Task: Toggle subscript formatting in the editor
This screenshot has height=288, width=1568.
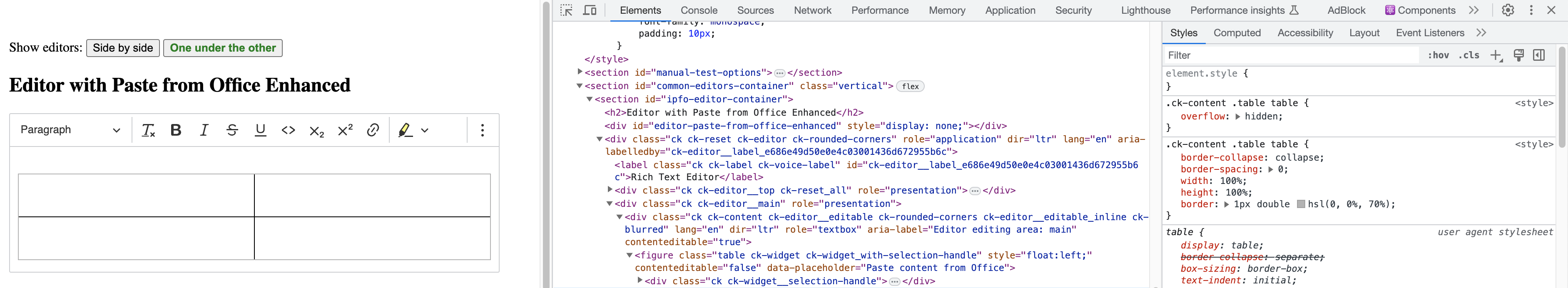Action: click(x=316, y=131)
